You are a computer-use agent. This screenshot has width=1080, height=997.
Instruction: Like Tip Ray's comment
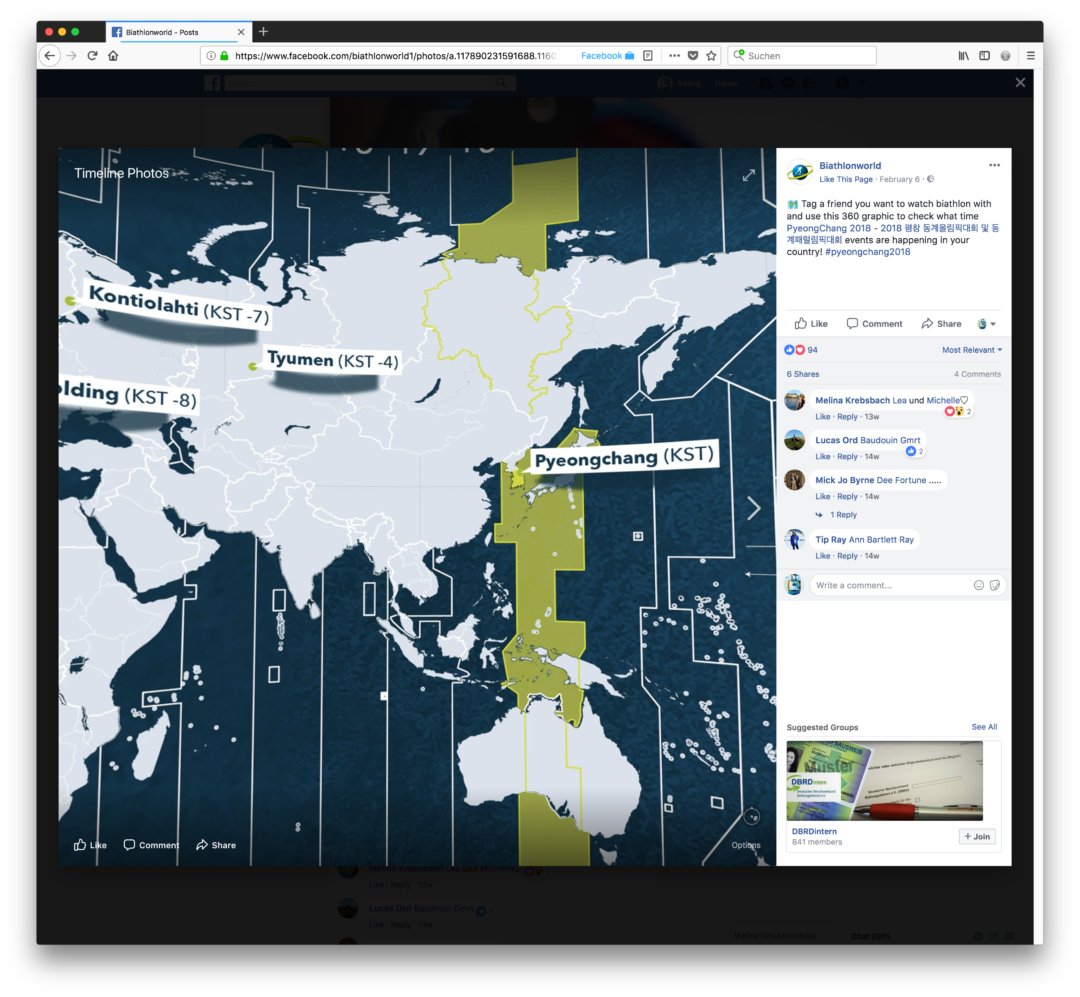(822, 556)
